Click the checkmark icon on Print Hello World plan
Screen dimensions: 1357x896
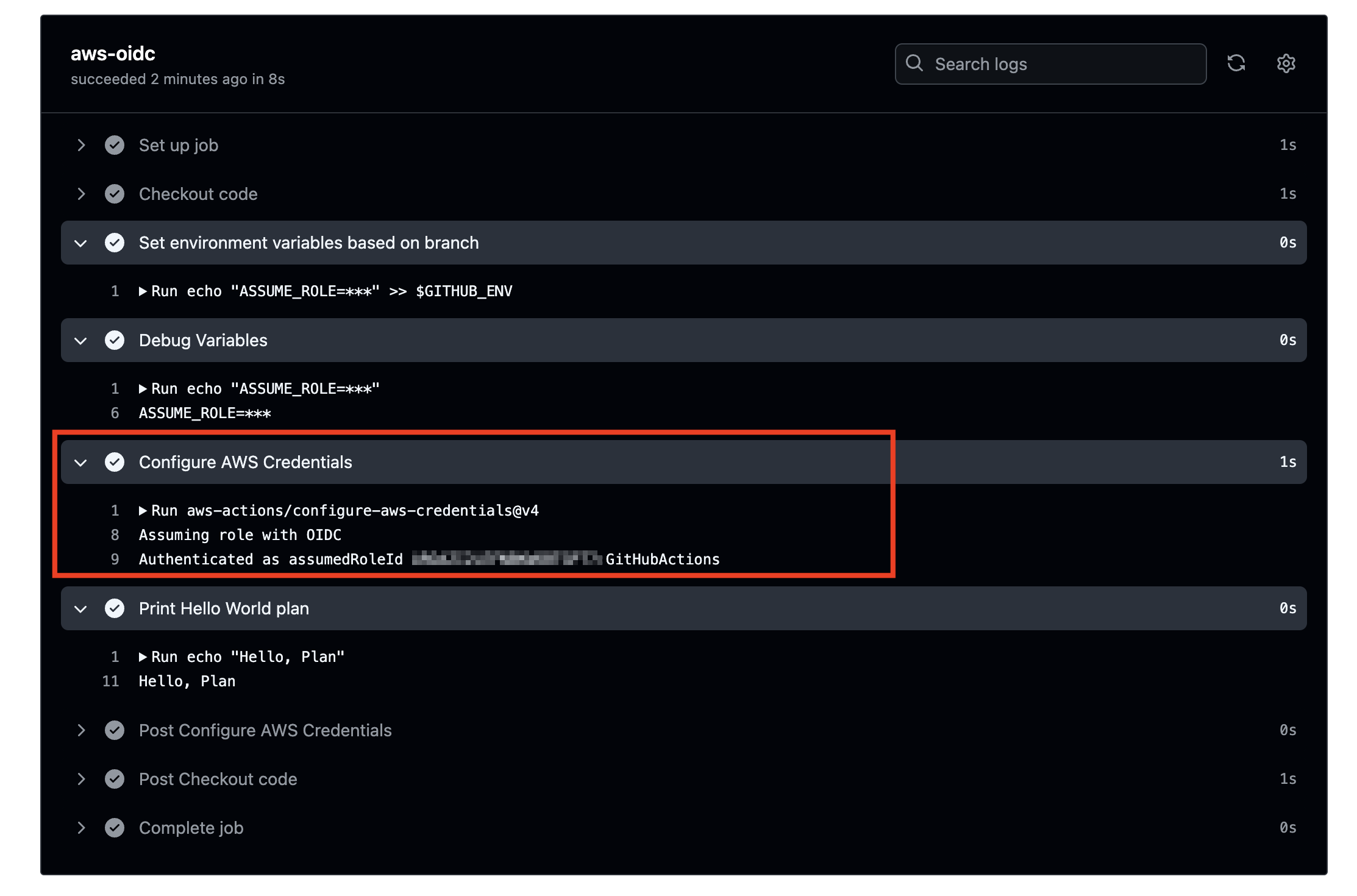coord(115,608)
